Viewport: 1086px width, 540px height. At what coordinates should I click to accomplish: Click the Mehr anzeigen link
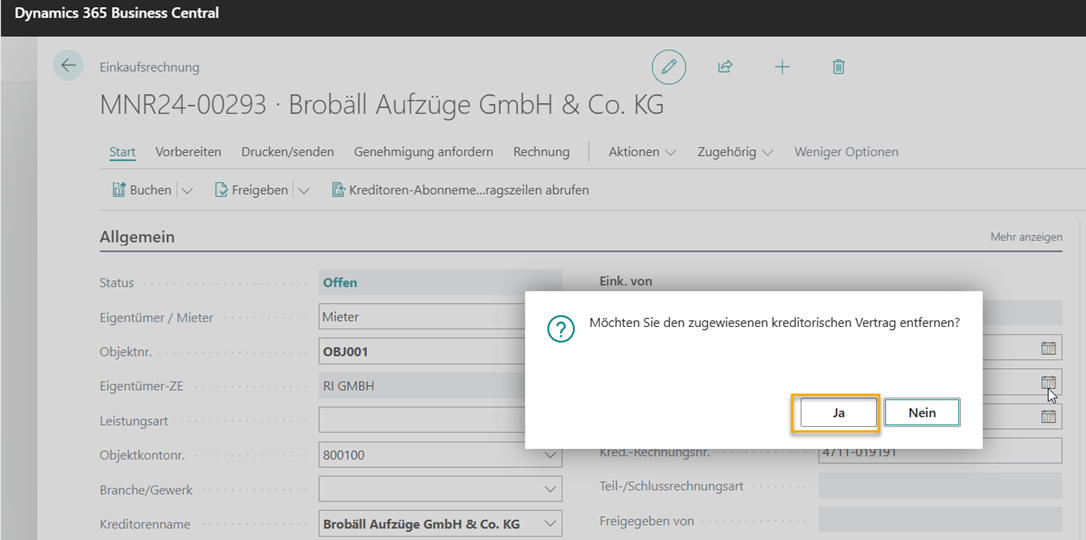pyautogui.click(x=1026, y=237)
